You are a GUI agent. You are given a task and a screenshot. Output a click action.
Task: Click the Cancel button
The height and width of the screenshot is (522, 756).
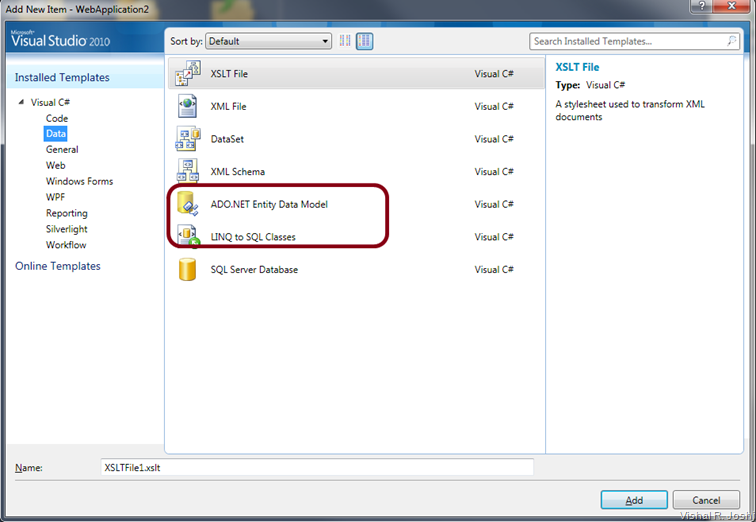coord(706,500)
